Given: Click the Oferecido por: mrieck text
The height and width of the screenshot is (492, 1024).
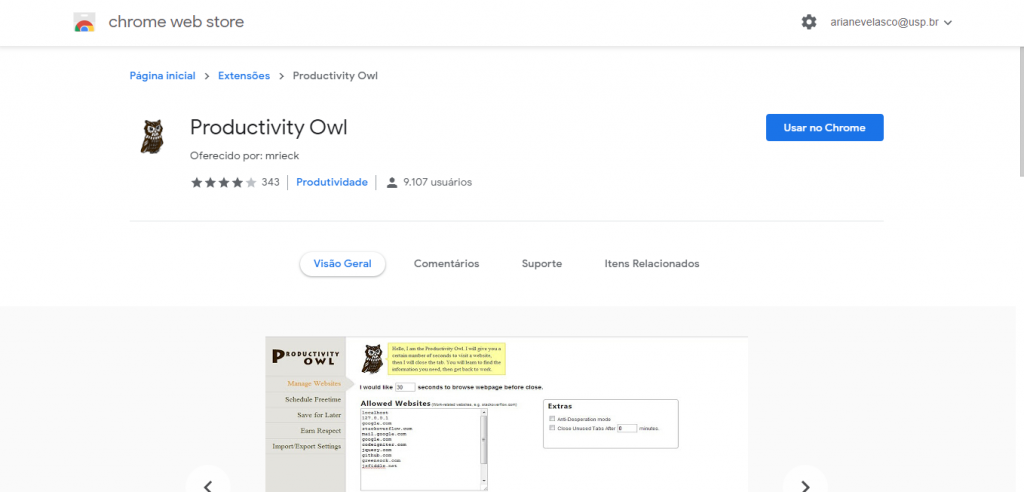Looking at the screenshot, I should pyautogui.click(x=244, y=156).
